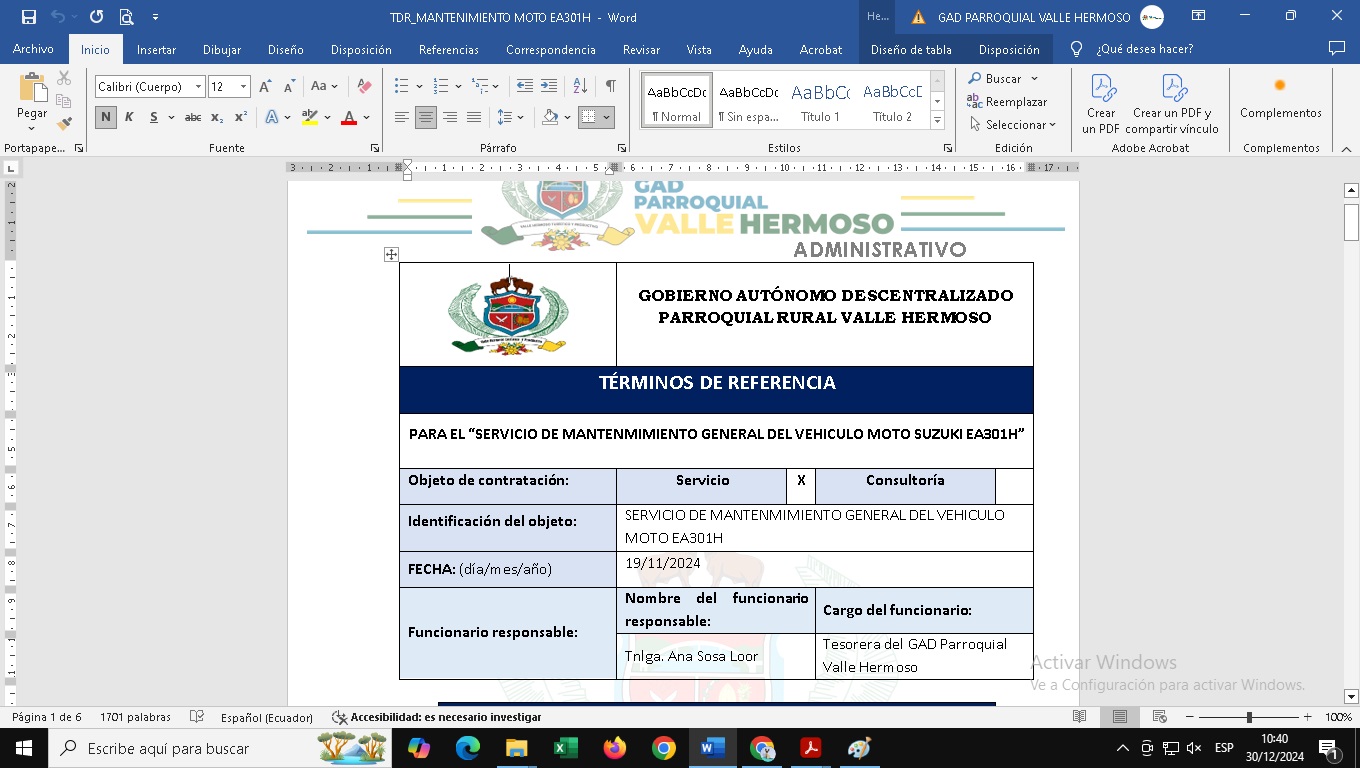Click the zoom slider in status bar
The image size is (1360, 768).
point(1249,717)
